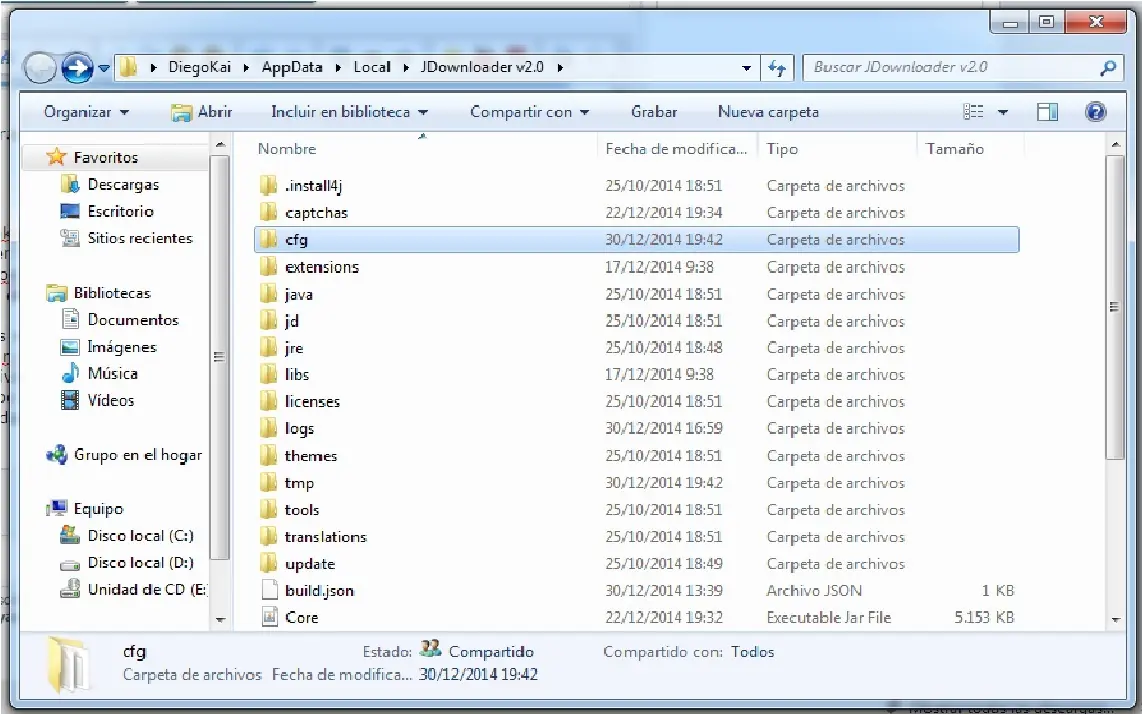
Task: Sort by Fecha de modificación column header
Action: pyautogui.click(x=677, y=149)
